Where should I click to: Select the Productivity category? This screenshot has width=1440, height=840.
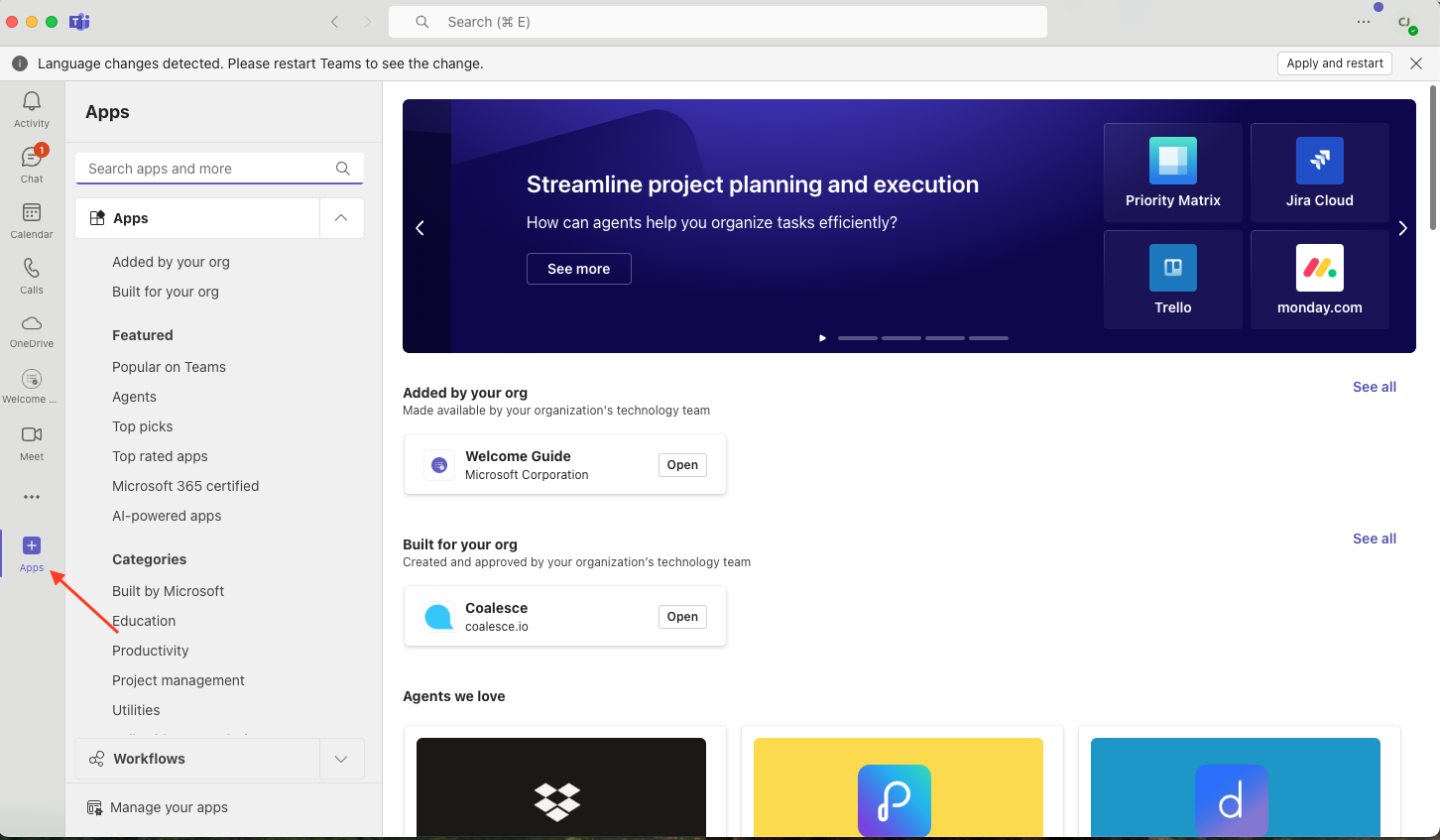click(151, 651)
